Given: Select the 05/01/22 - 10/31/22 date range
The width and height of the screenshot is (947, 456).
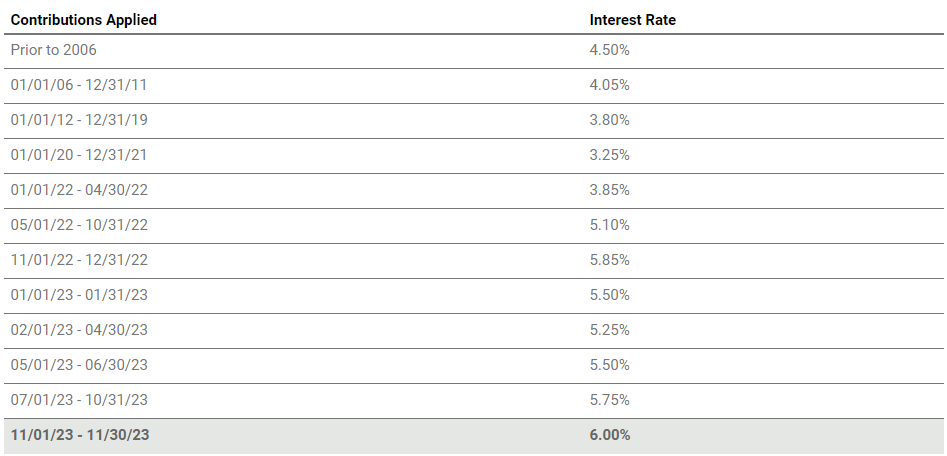Looking at the screenshot, I should click(x=79, y=225).
